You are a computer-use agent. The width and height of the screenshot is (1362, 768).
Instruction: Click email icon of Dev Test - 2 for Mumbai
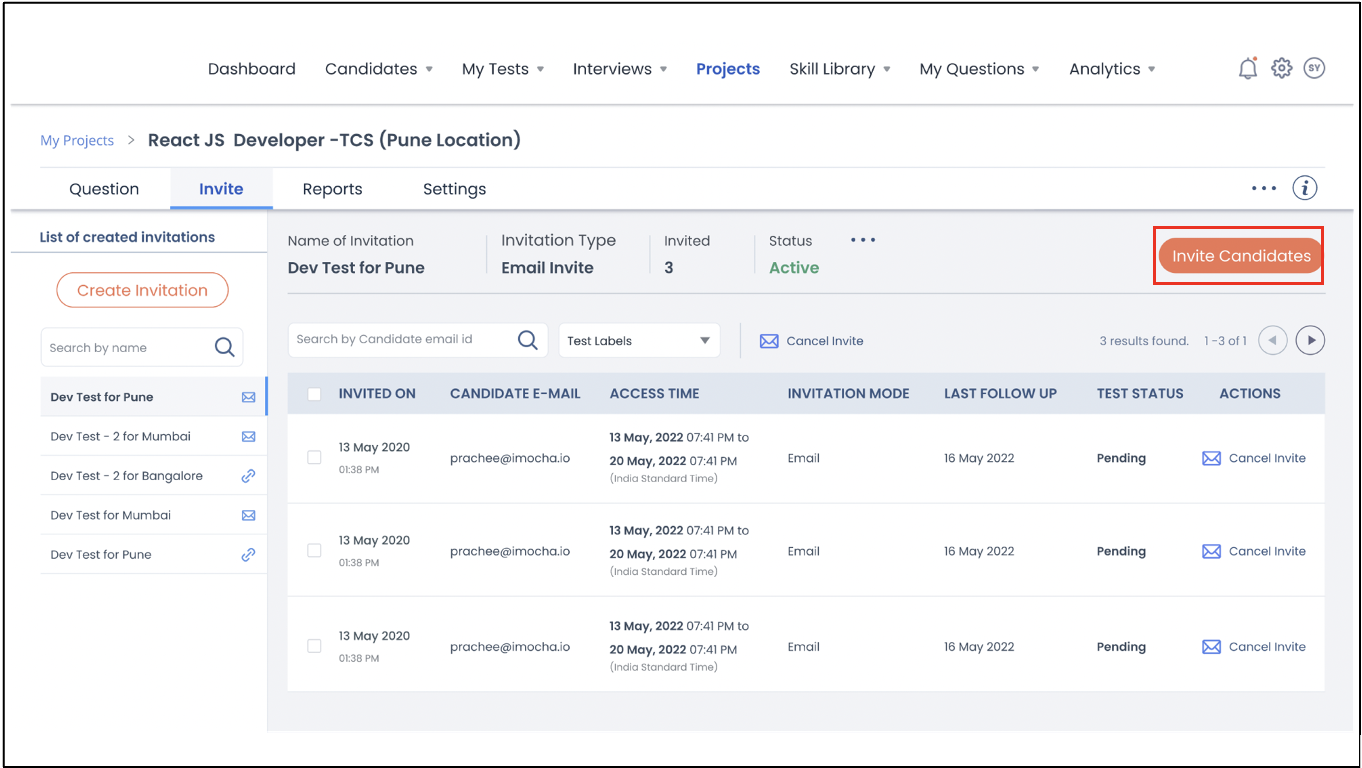coord(248,436)
